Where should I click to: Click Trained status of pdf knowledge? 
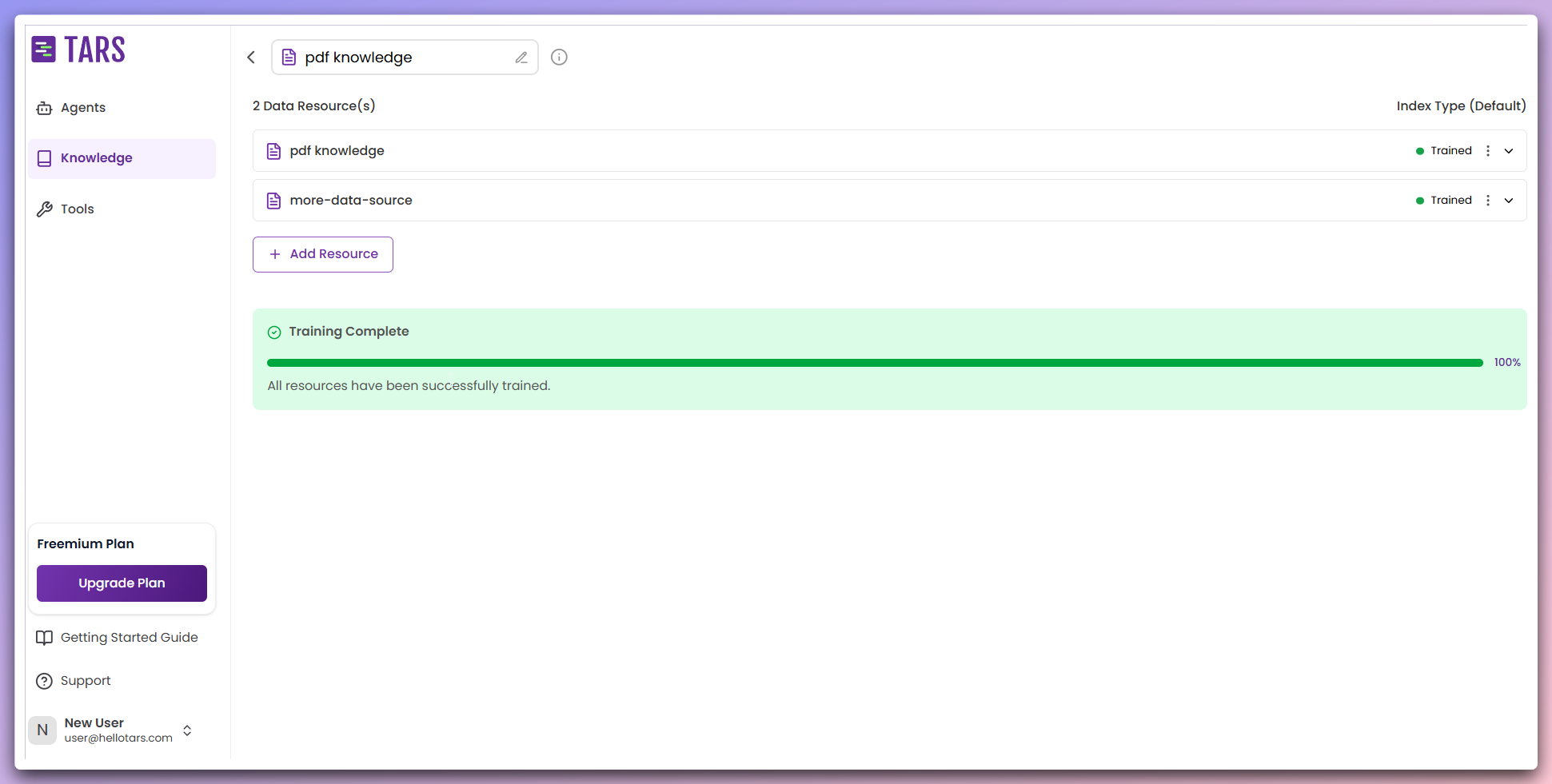[x=1444, y=151]
